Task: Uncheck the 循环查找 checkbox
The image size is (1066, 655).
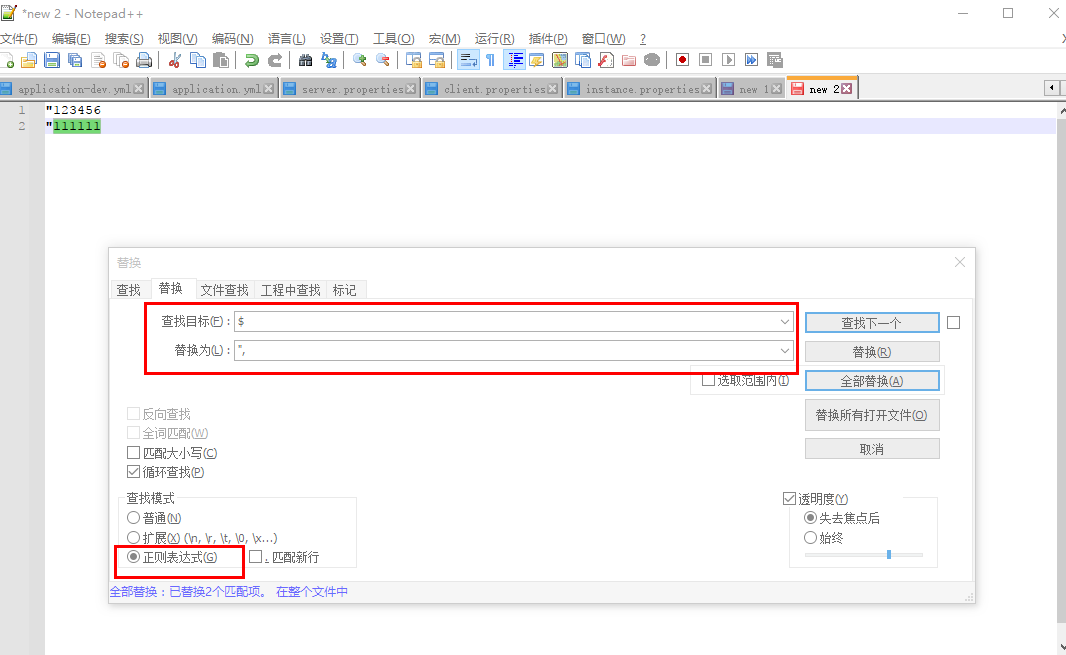Action: (133, 472)
